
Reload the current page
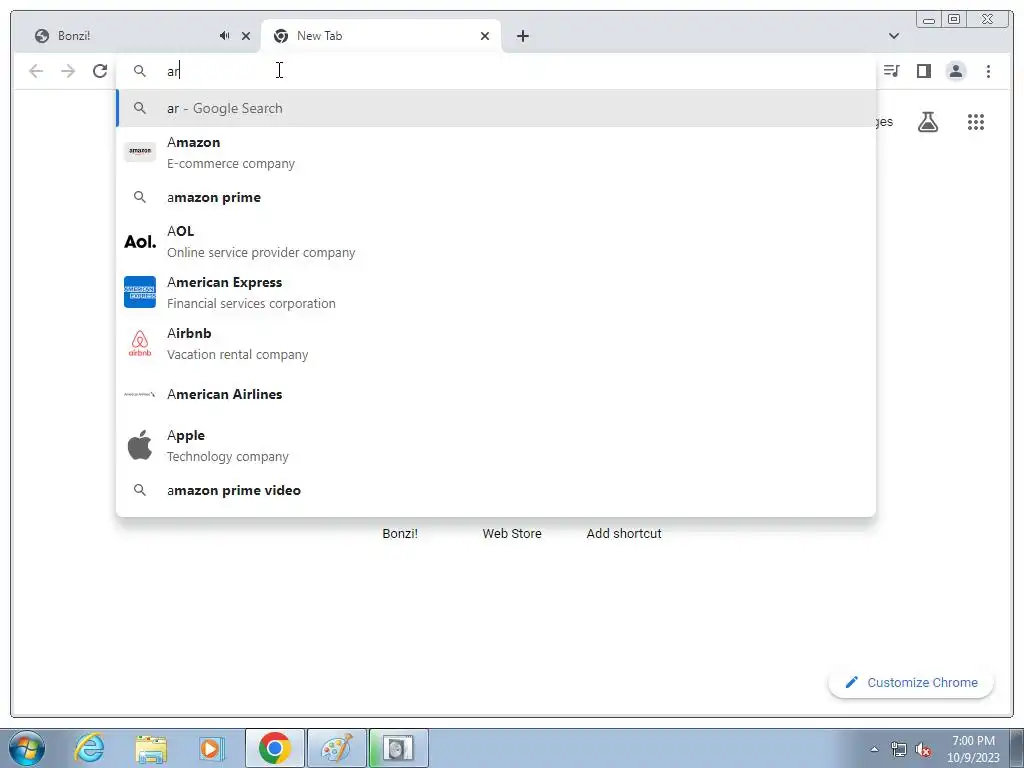pyautogui.click(x=100, y=71)
